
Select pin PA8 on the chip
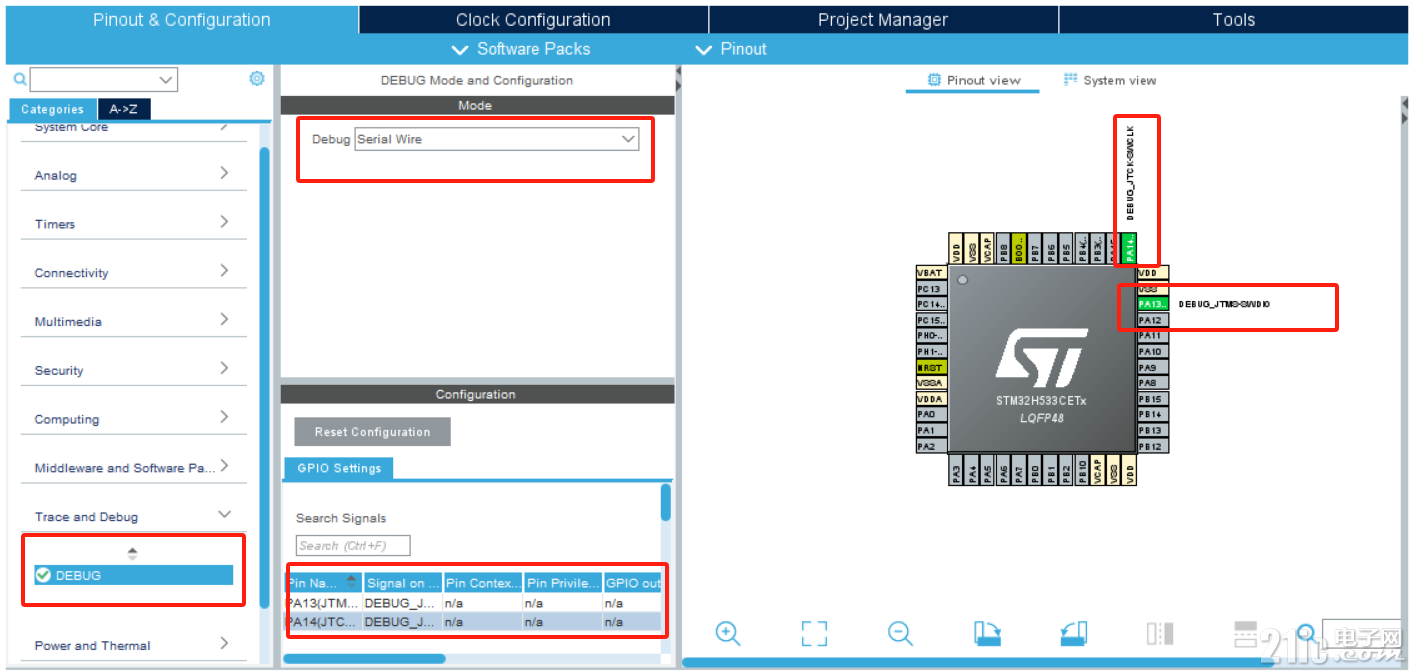[1152, 383]
